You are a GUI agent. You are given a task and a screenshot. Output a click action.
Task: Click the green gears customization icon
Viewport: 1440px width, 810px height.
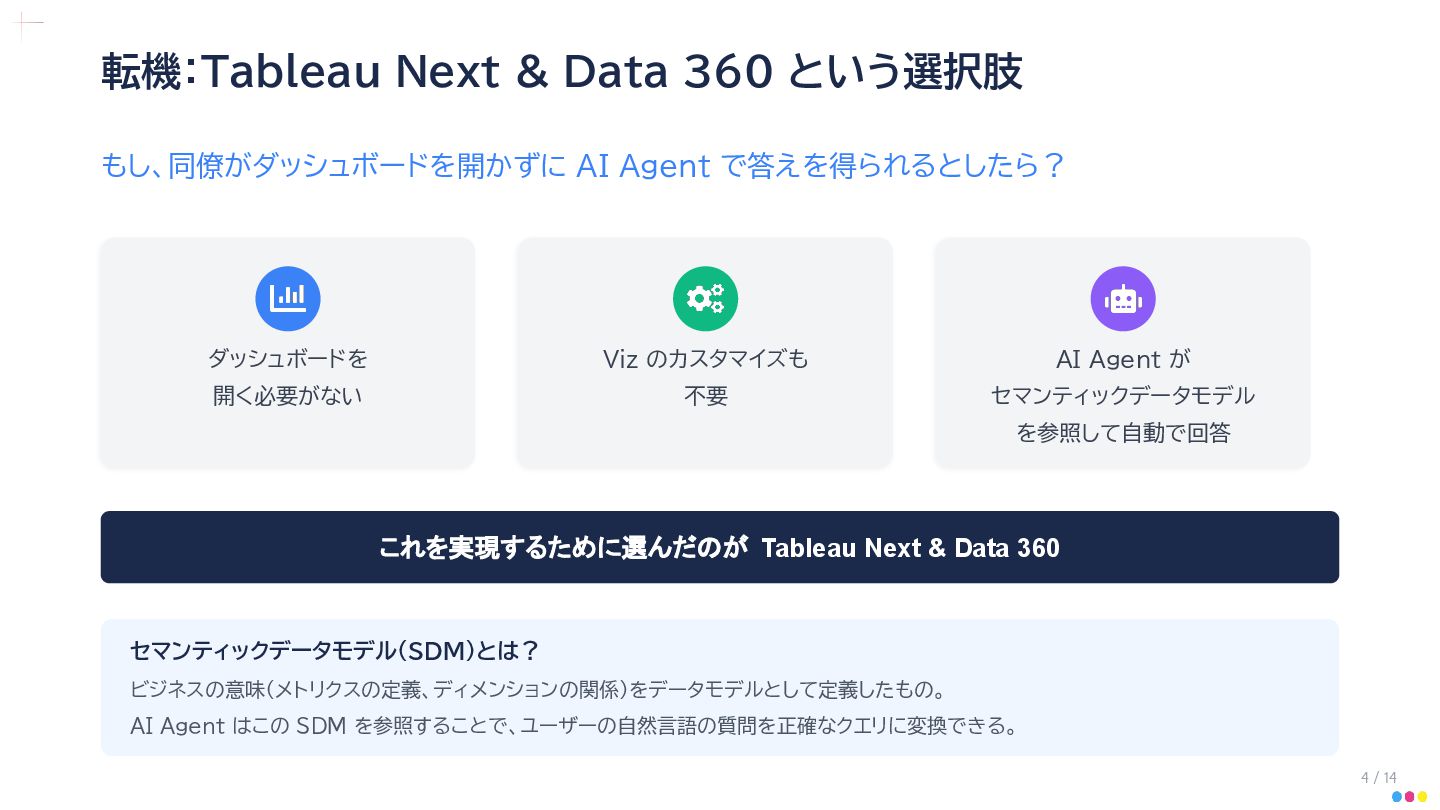[705, 298]
